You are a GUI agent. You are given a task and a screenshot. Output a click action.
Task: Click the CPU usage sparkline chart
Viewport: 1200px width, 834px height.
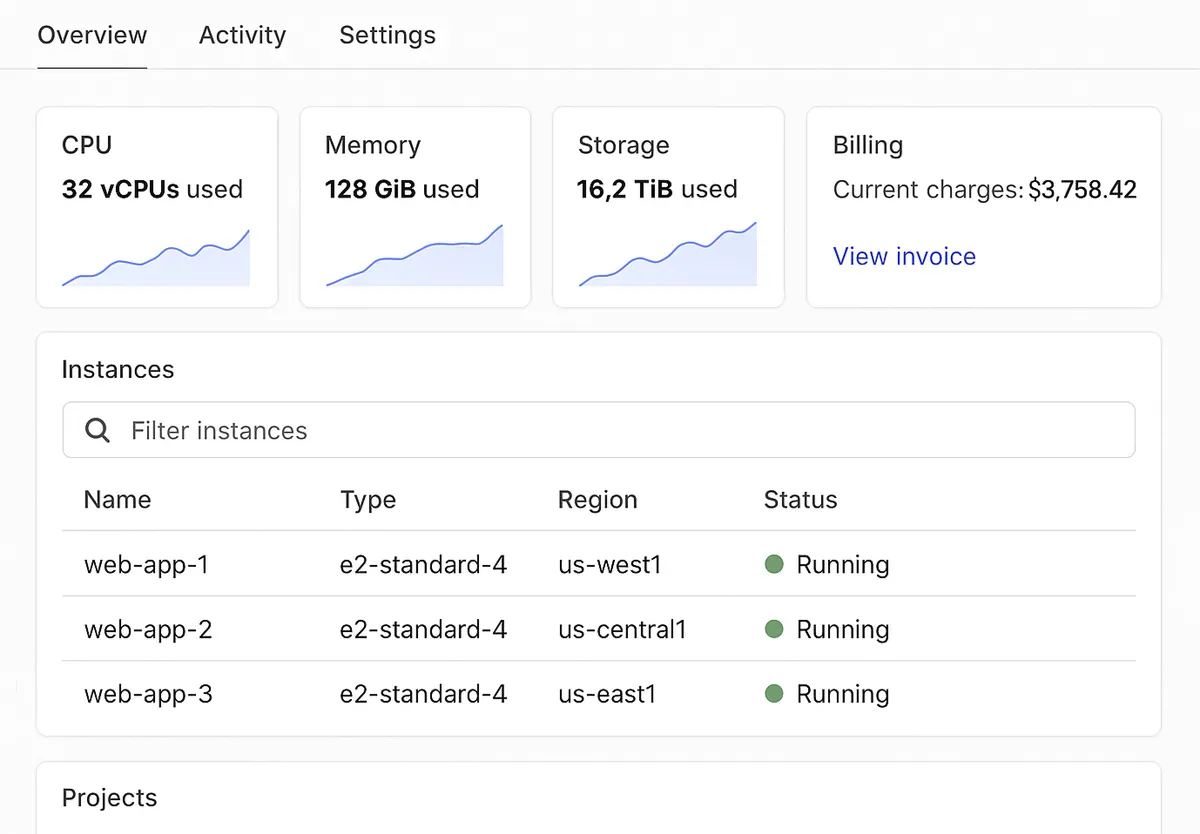tap(155, 258)
